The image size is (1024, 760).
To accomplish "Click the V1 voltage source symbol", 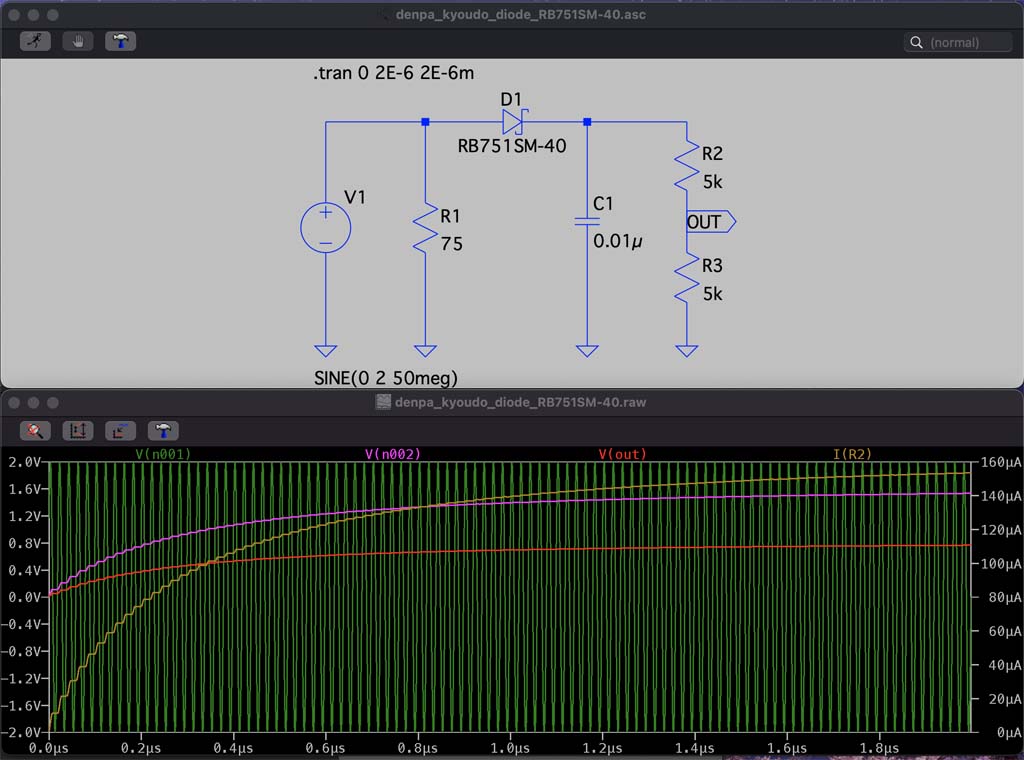I will 325,228.
